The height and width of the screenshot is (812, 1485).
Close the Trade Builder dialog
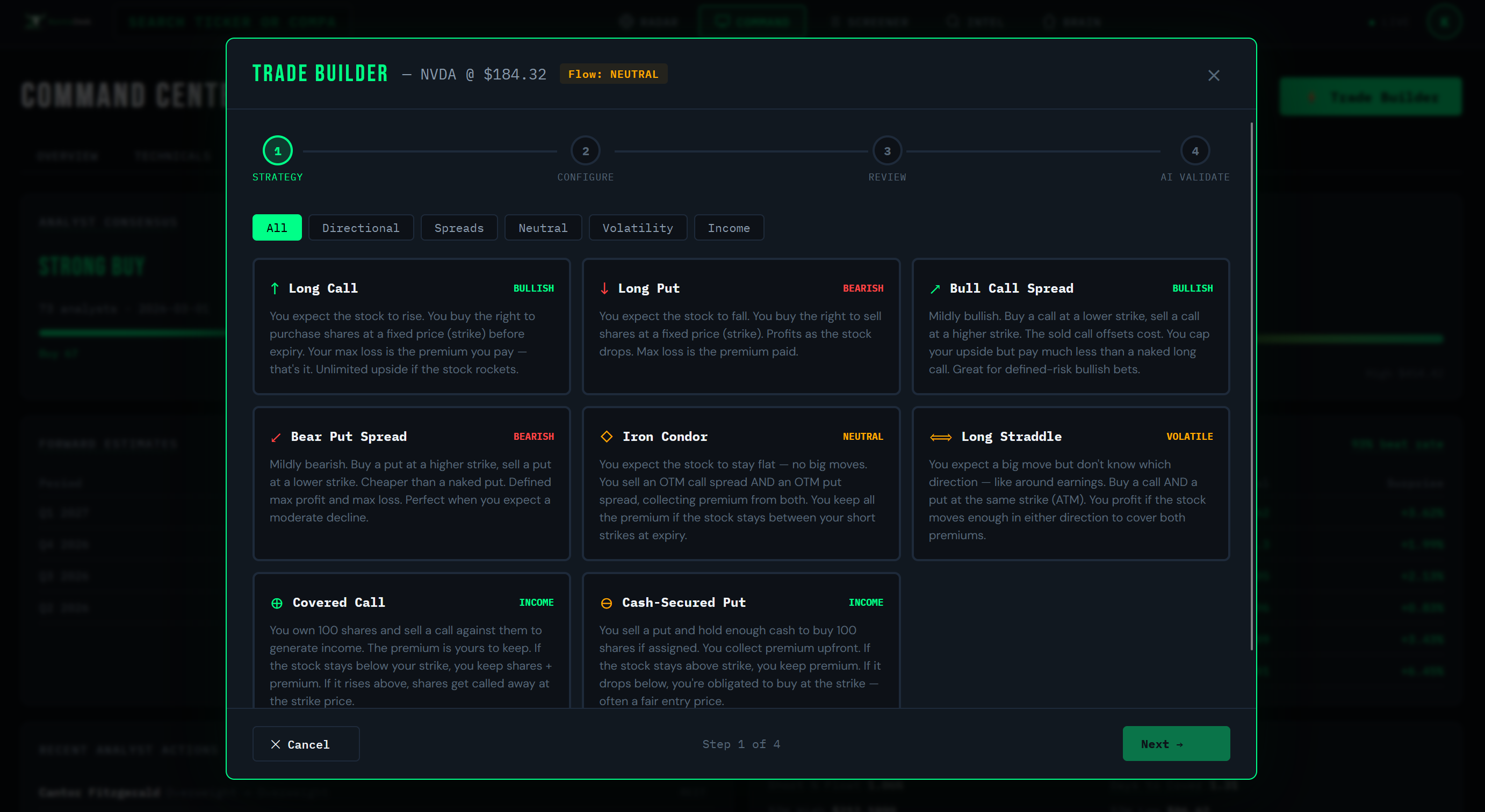1214,76
